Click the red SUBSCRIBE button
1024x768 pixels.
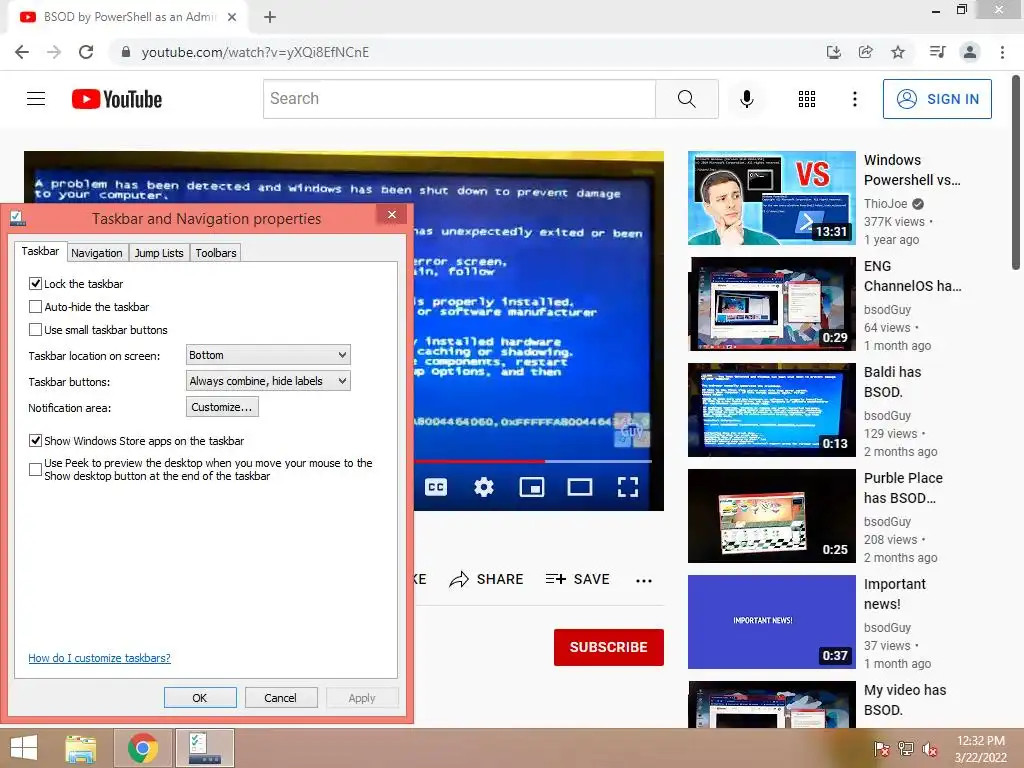coord(609,647)
